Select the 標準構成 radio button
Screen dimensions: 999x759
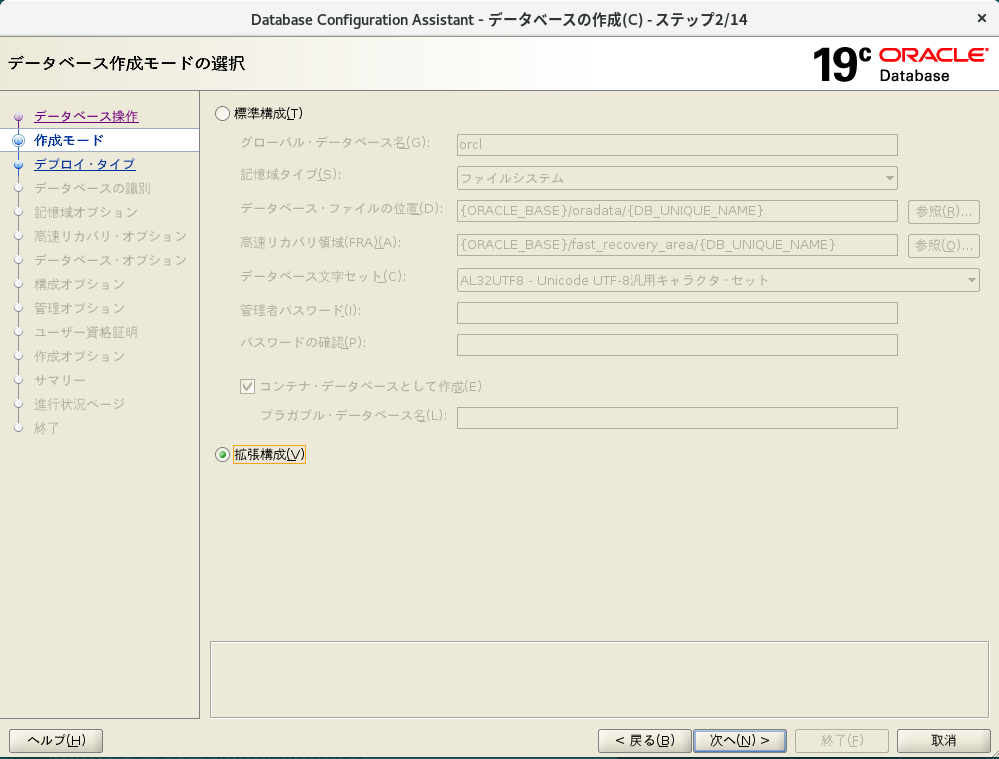(x=222, y=114)
